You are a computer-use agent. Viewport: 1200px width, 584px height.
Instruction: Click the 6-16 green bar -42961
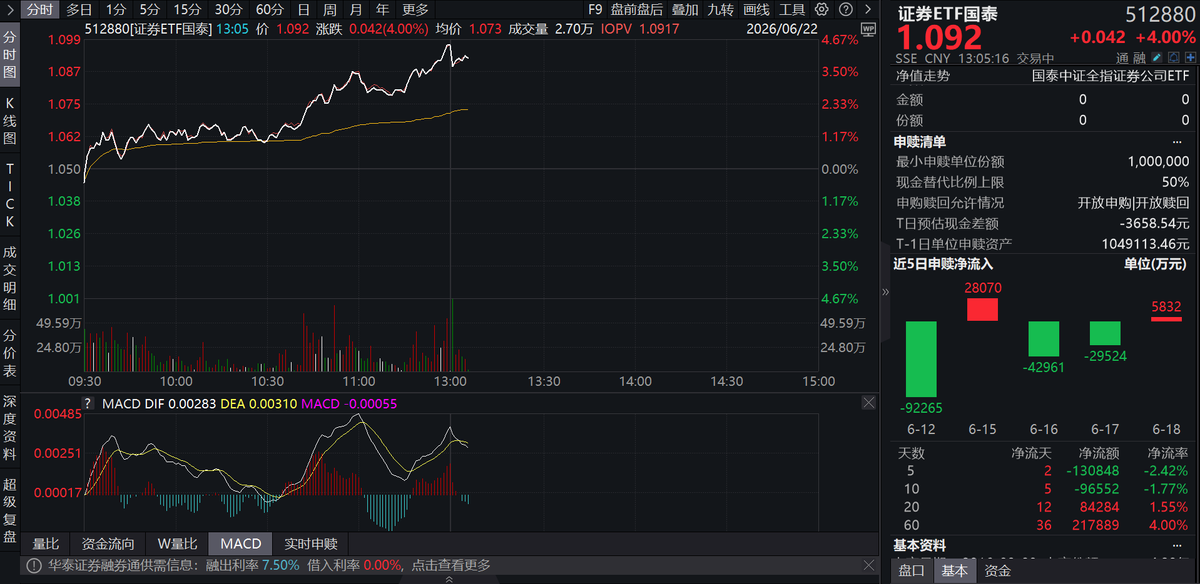(x=1044, y=339)
